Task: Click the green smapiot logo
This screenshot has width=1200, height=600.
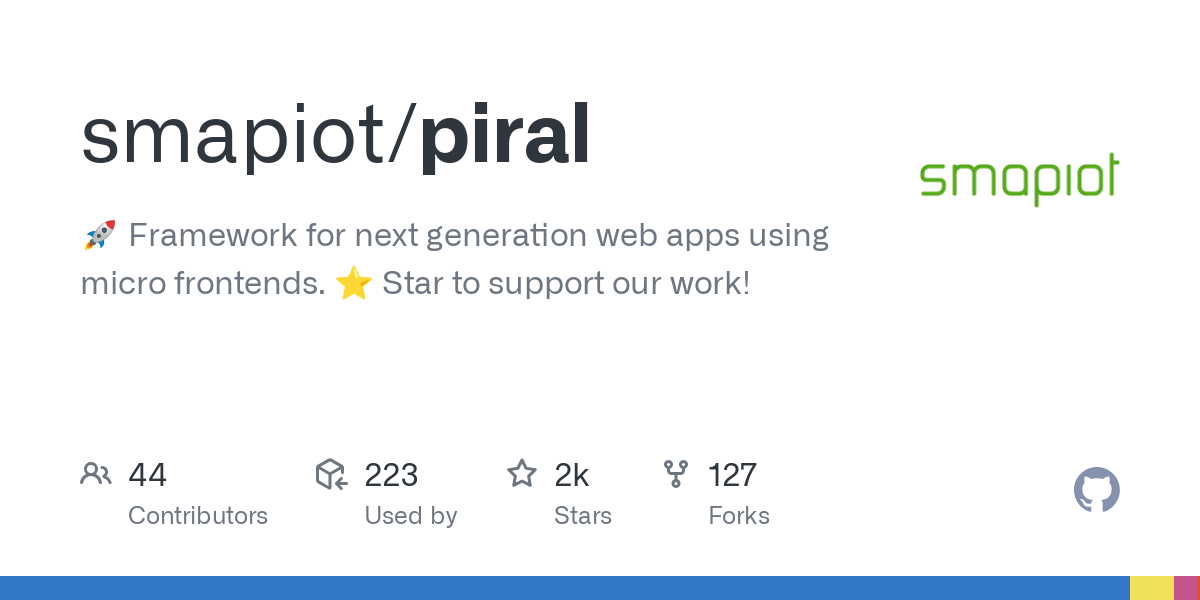Action: (x=1019, y=180)
